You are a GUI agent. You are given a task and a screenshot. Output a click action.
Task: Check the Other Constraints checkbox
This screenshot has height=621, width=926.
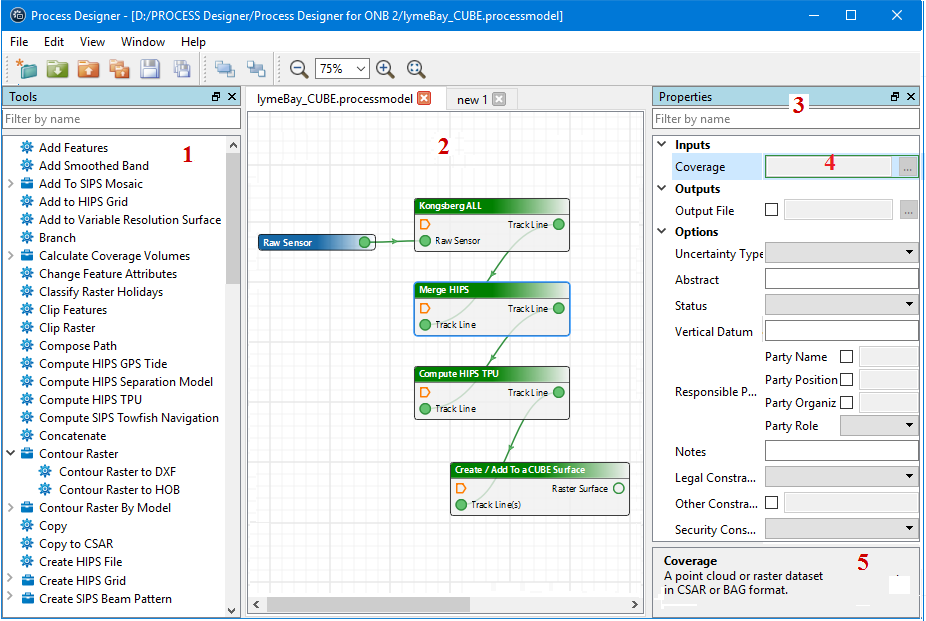(x=771, y=503)
